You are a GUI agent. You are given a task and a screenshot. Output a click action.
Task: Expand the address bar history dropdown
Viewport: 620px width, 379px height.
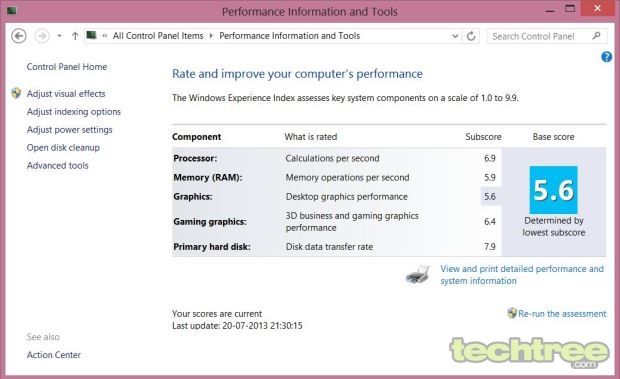click(x=455, y=36)
